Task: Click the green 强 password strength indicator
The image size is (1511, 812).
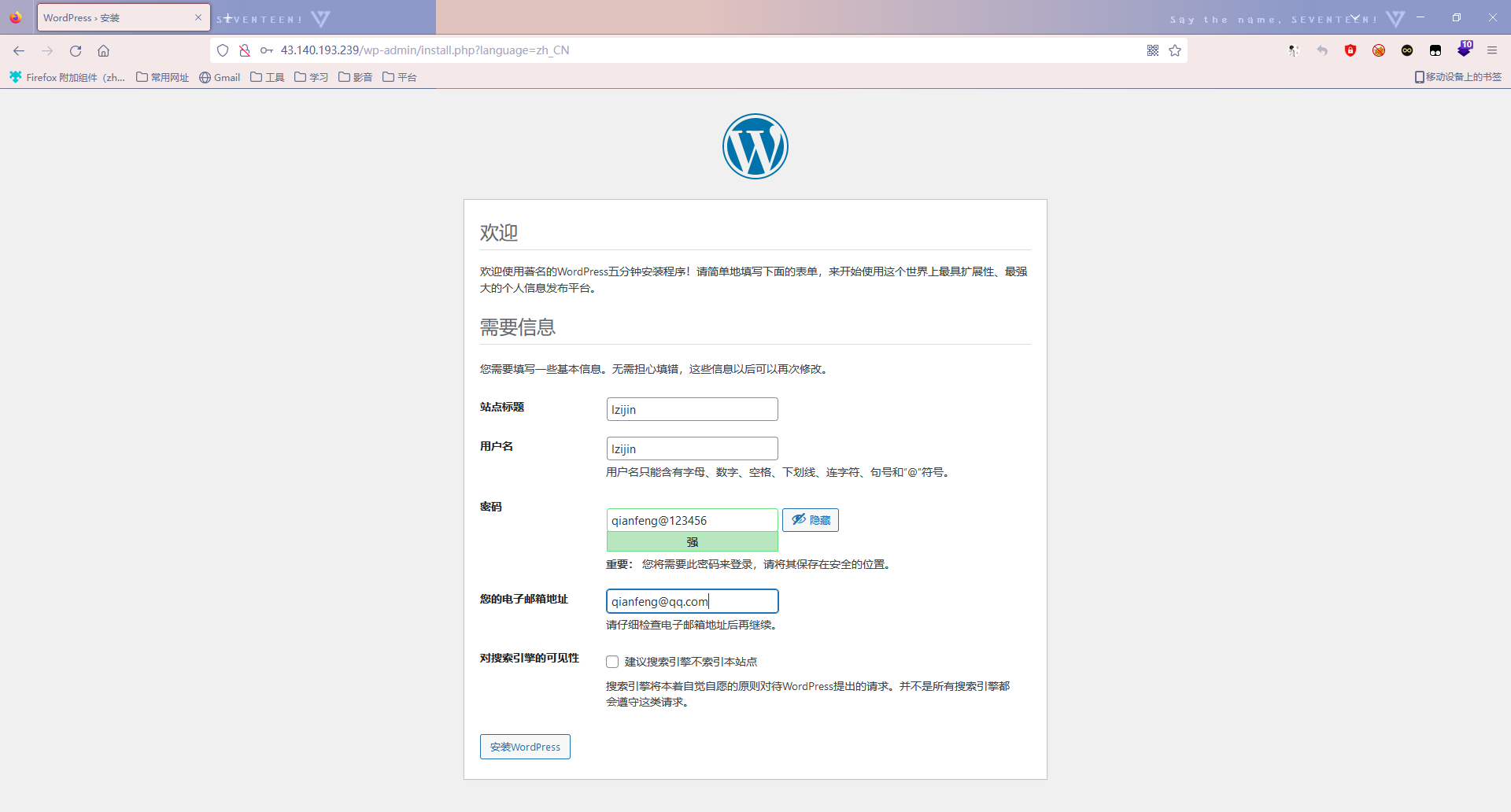Action: click(x=692, y=542)
